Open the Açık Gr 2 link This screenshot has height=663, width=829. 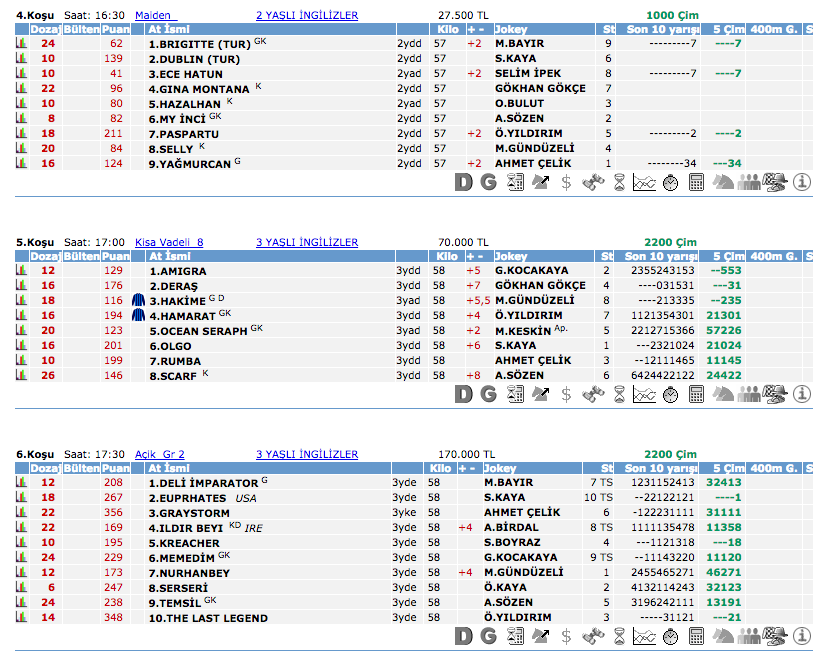(x=160, y=454)
